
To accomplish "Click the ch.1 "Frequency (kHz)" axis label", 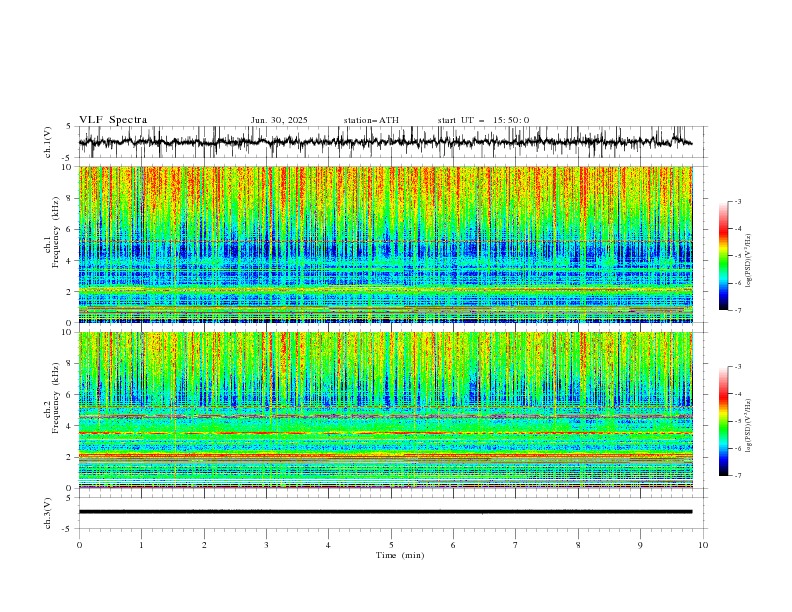I will [x=55, y=232].
